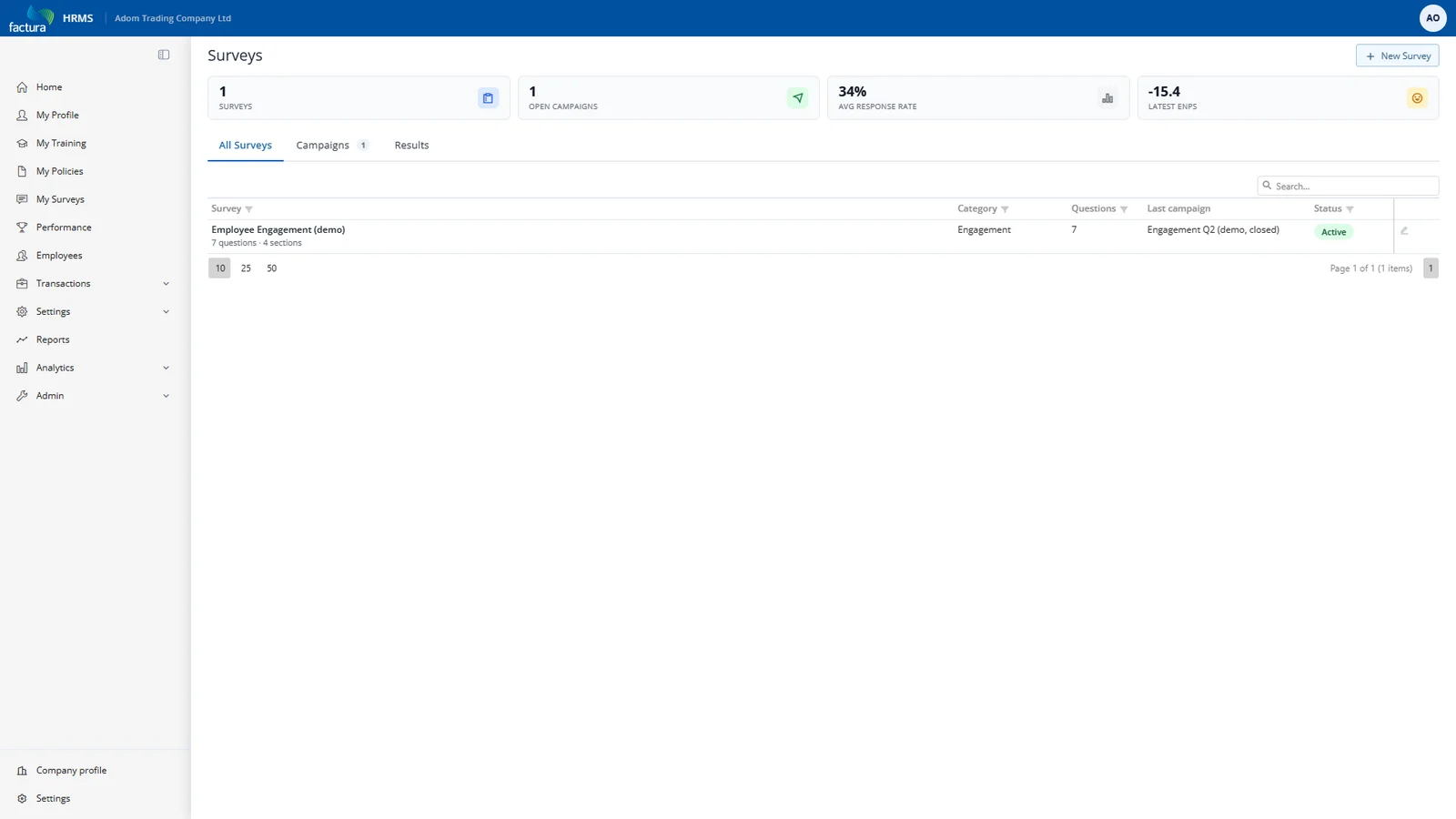Go to page 1 of results
The width and height of the screenshot is (1456, 819).
click(1431, 268)
